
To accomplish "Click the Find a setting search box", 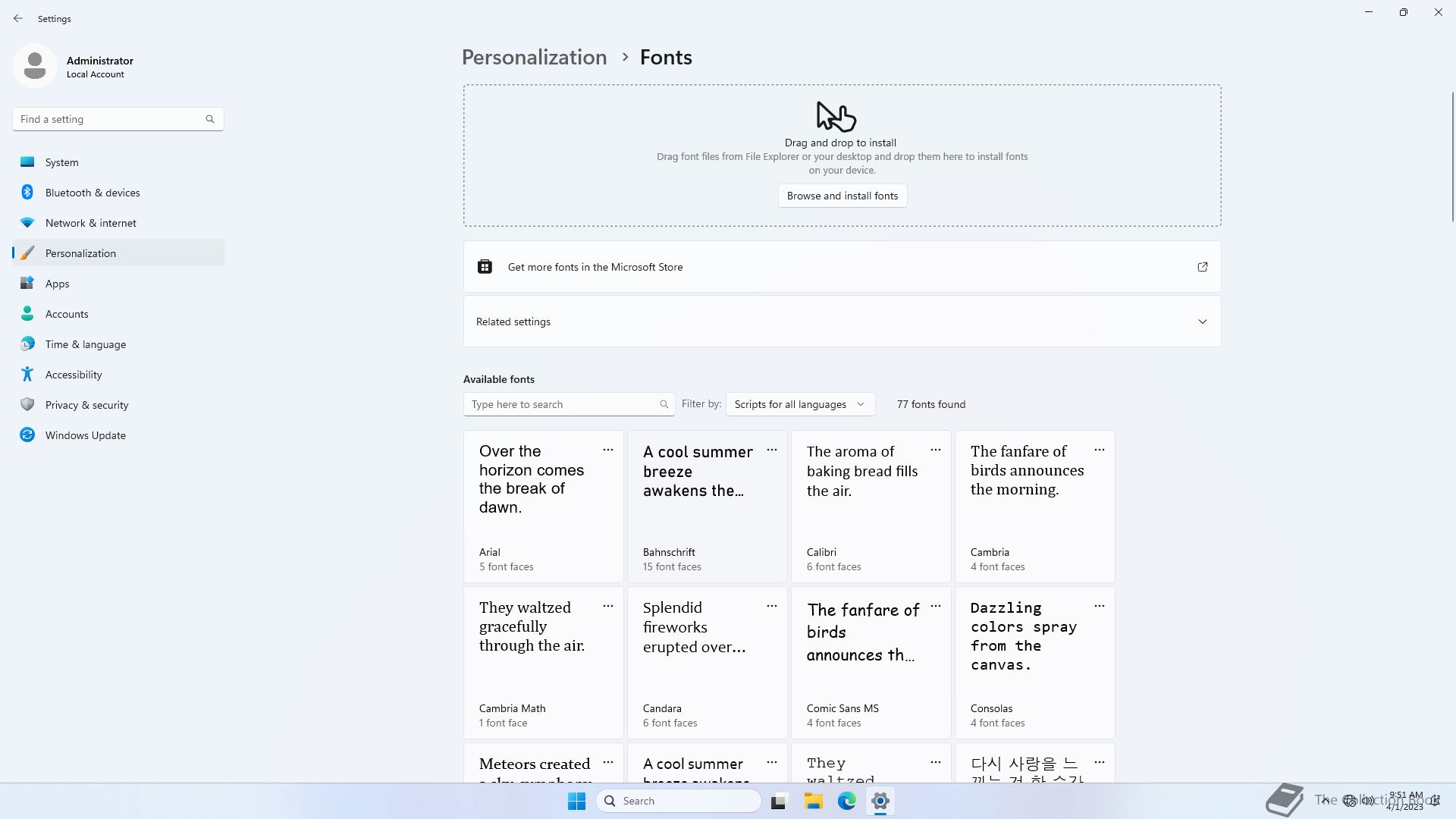I will [110, 119].
